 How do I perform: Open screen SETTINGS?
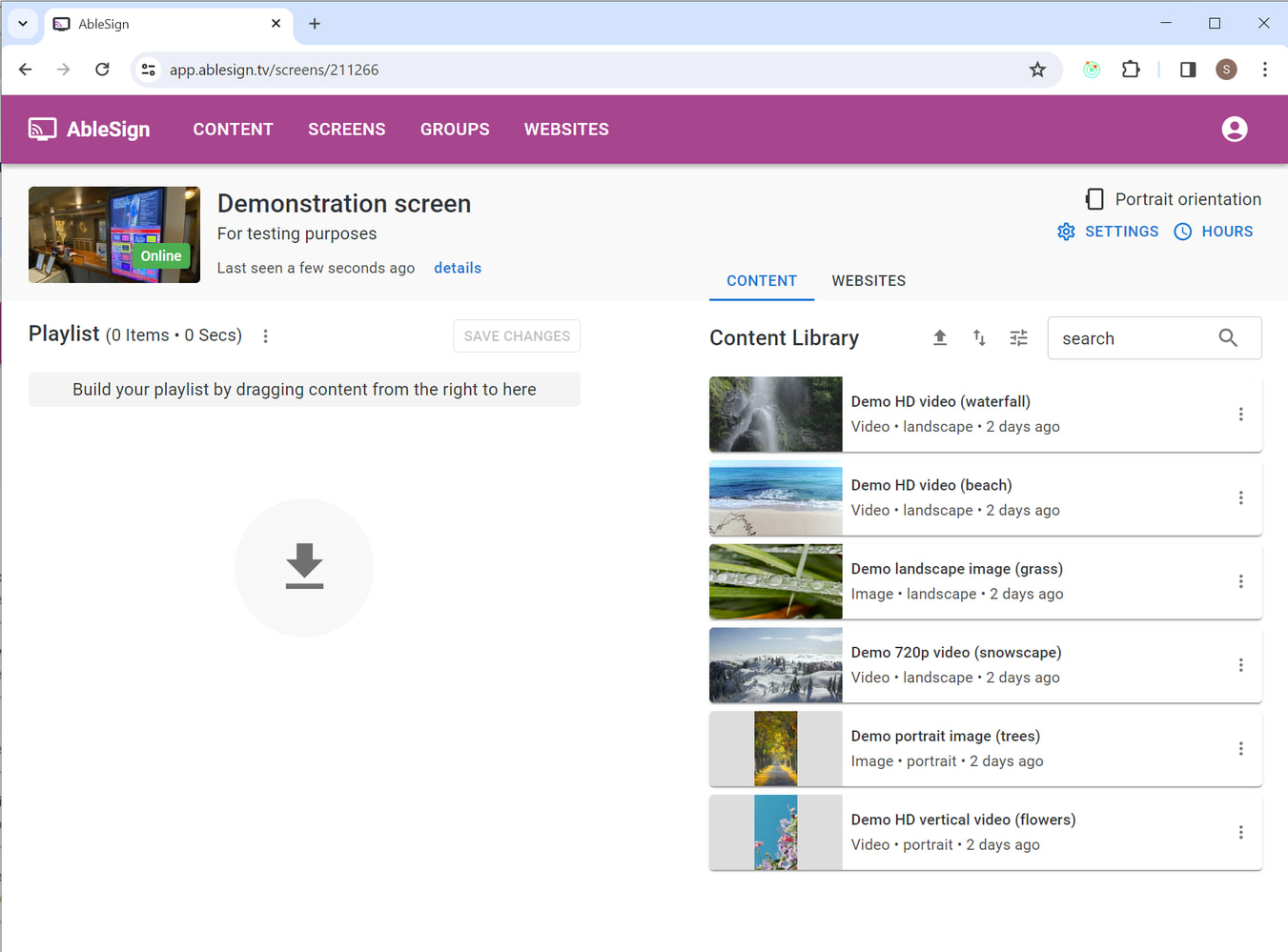pyautogui.click(x=1108, y=232)
